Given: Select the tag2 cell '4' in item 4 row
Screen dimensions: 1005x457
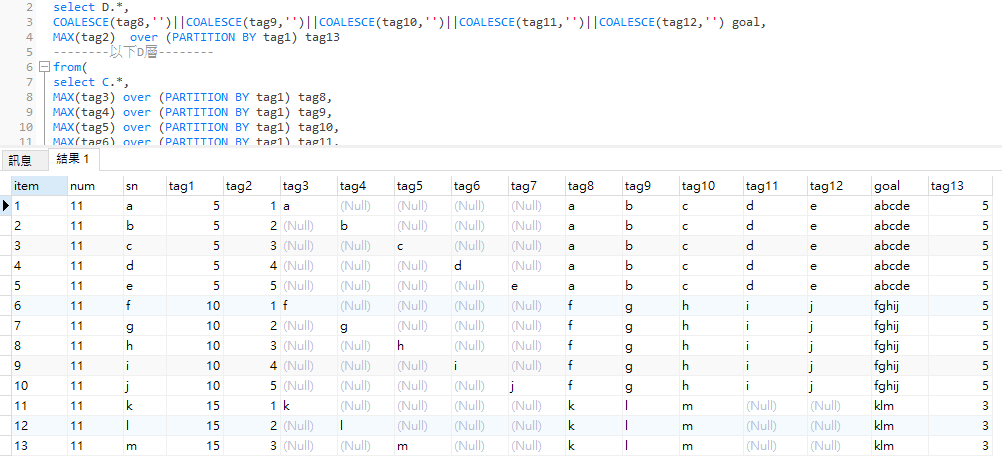Looking at the screenshot, I should [x=251, y=265].
